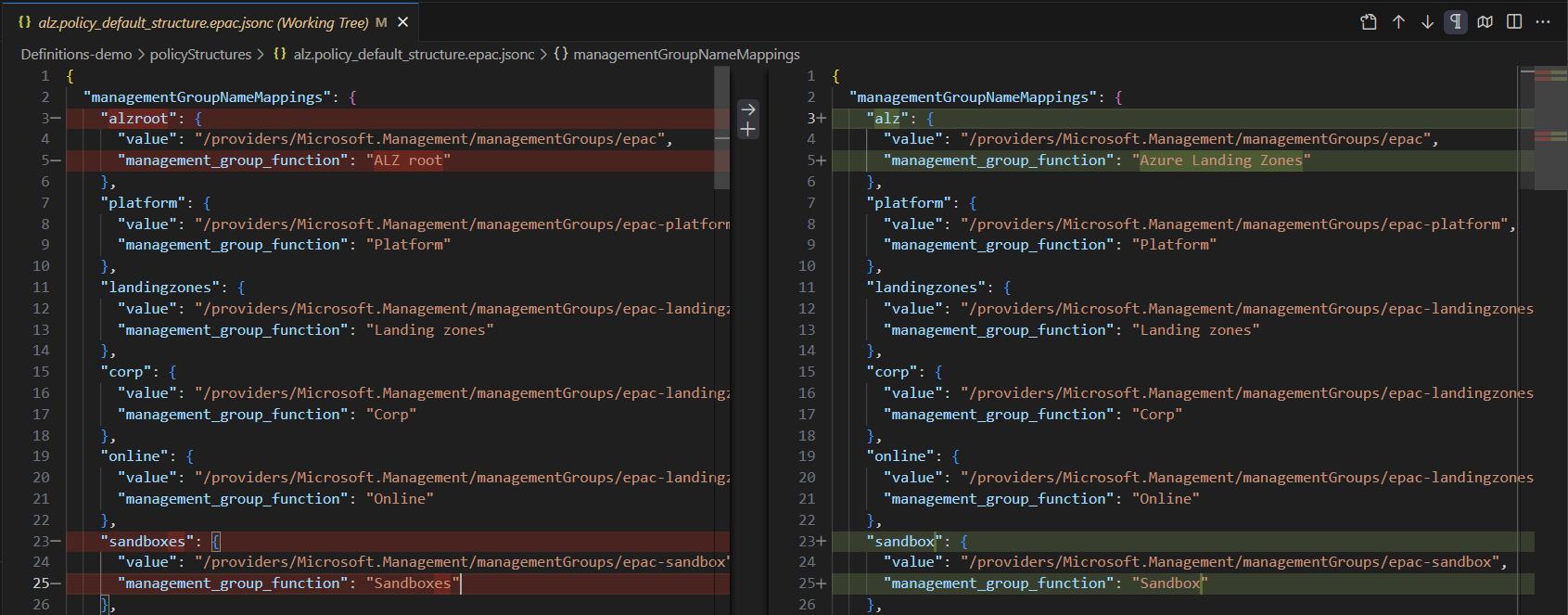Click the map icon in the diff toolbar
This screenshot has width=1568, height=615.
pos(1485,22)
